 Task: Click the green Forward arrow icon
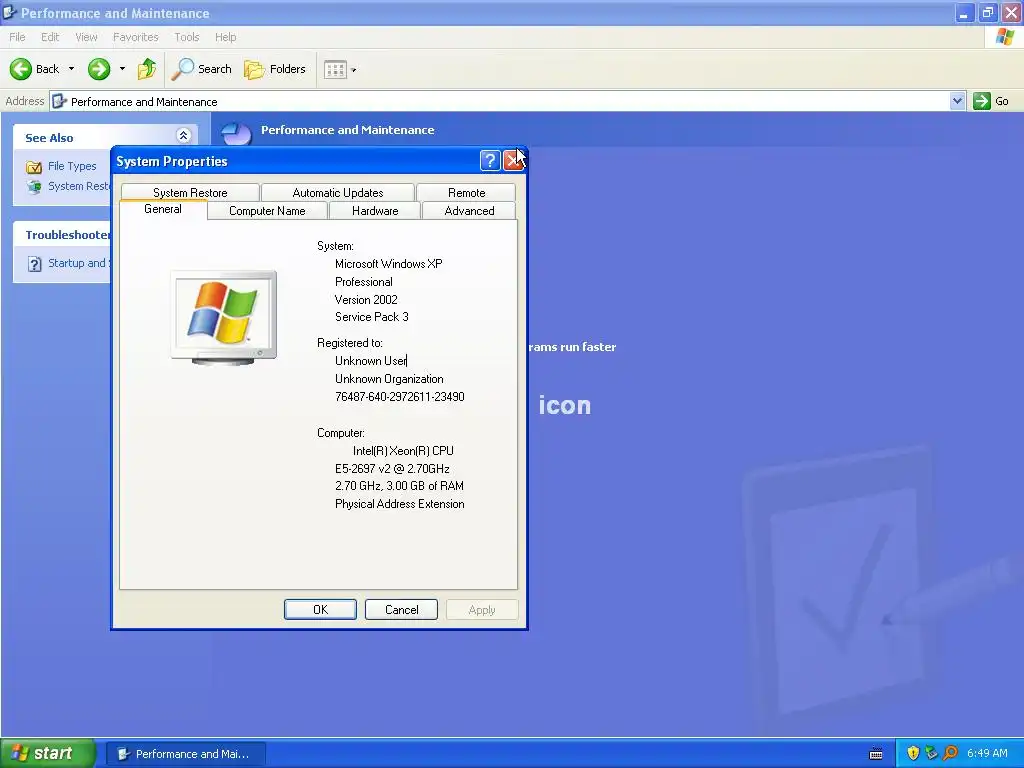click(99, 69)
